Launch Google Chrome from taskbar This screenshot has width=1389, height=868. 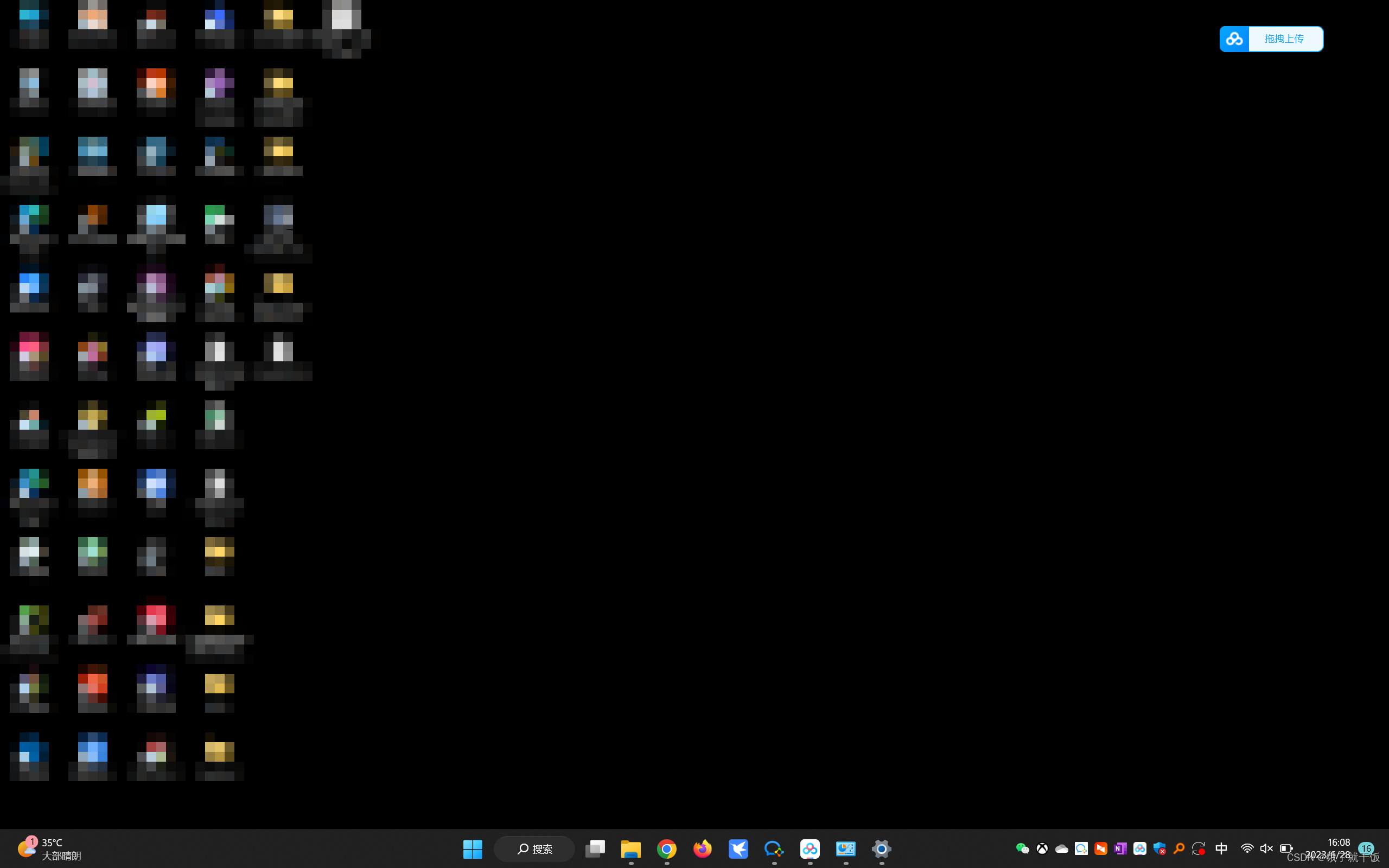coord(666,848)
